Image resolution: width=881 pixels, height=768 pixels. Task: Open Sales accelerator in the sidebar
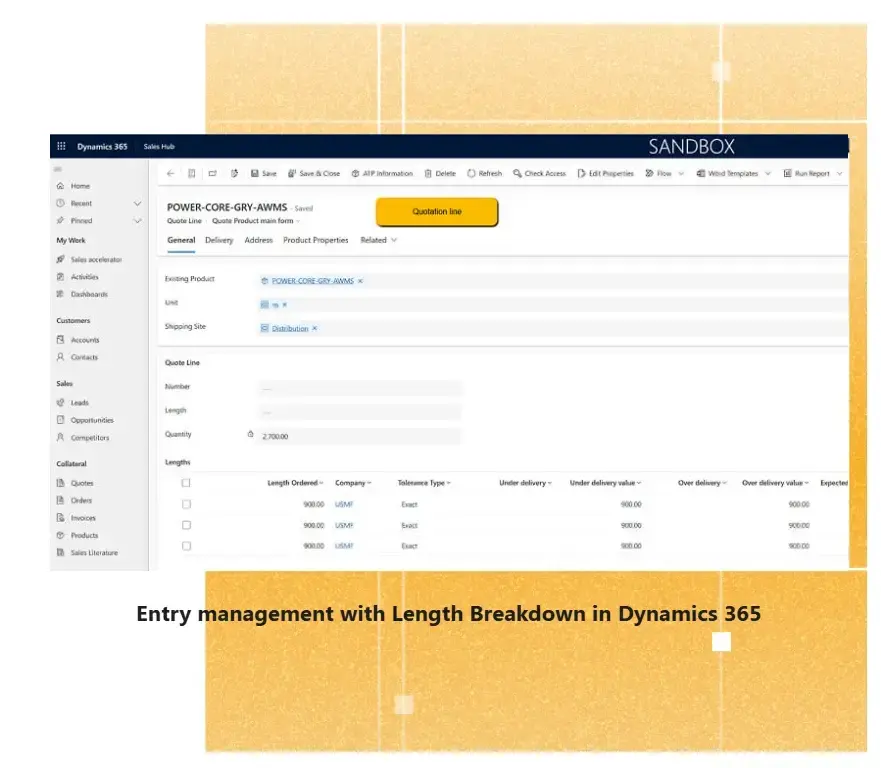tap(95, 259)
